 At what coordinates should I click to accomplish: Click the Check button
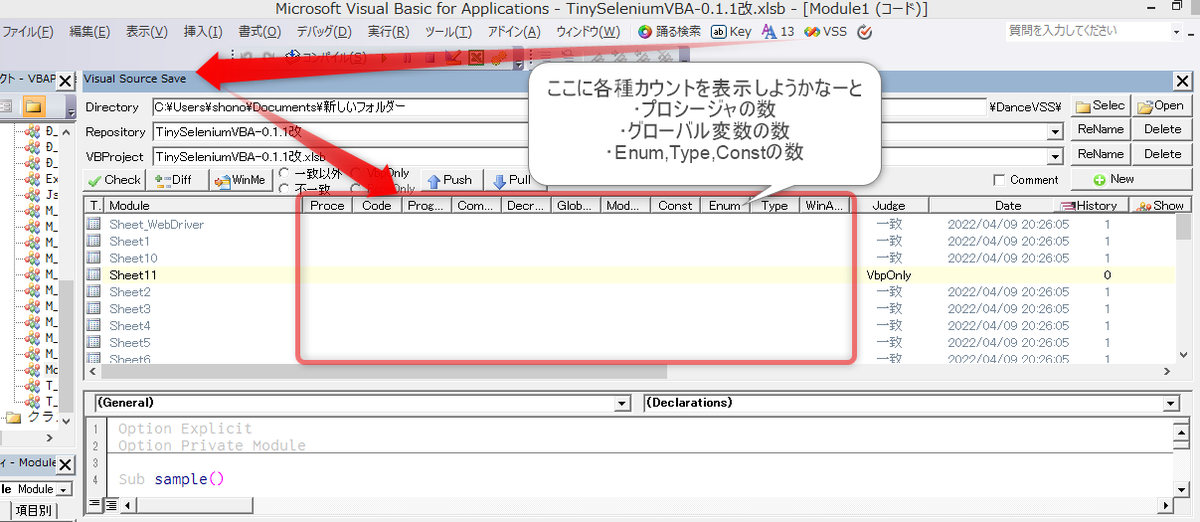(x=114, y=180)
